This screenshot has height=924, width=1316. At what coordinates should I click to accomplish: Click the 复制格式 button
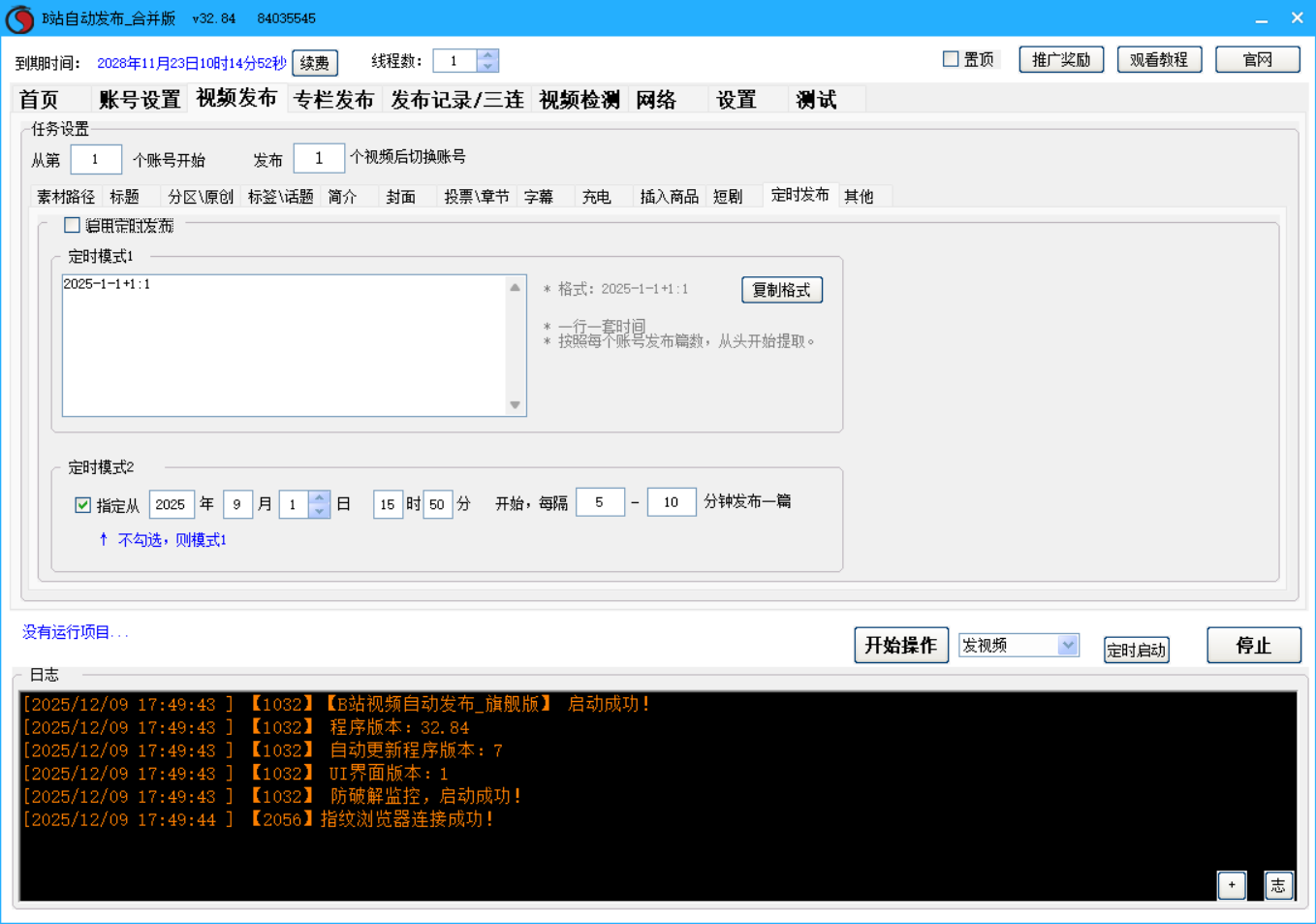point(781,290)
